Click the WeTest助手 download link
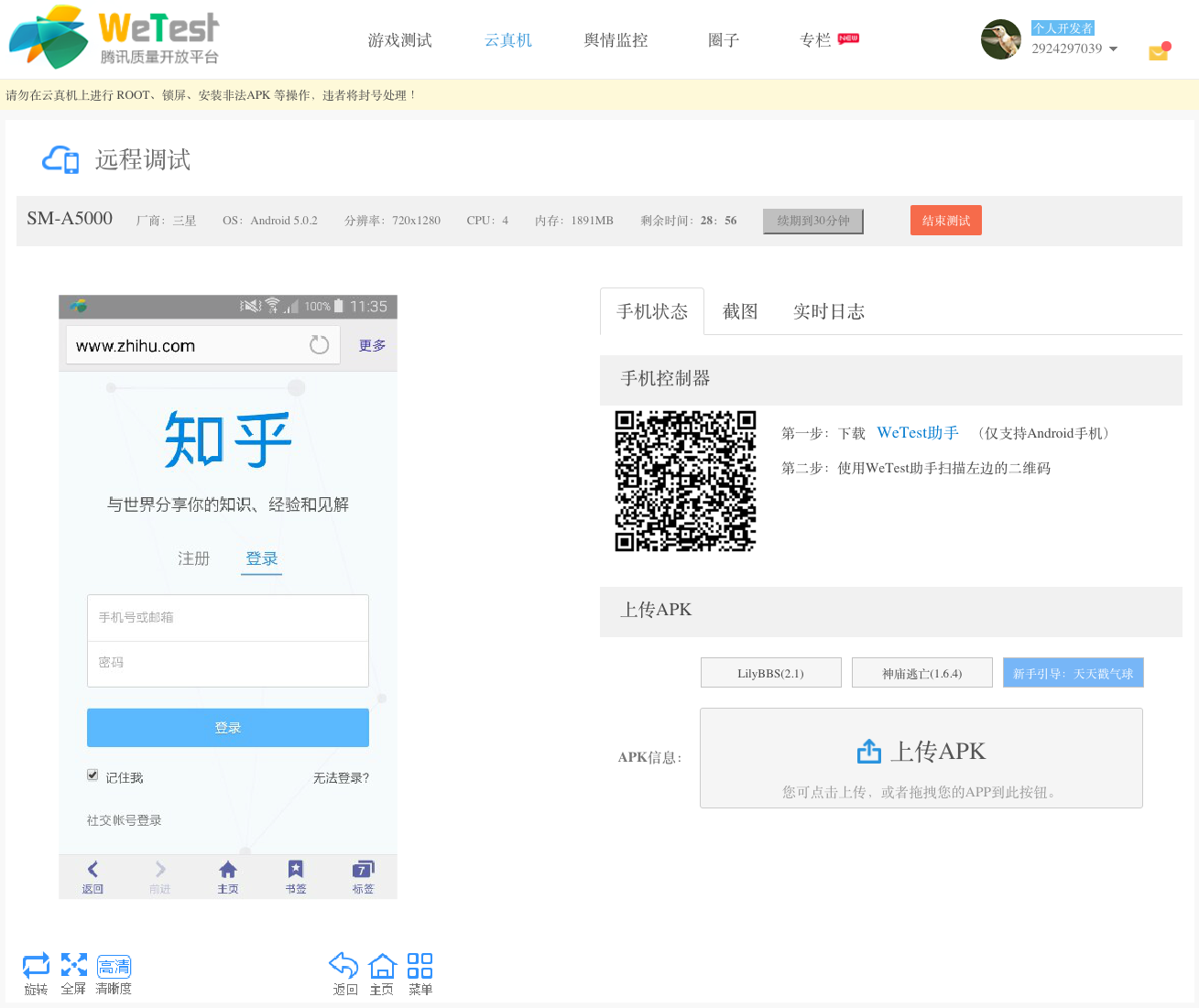The height and width of the screenshot is (1008, 1199). pyautogui.click(x=918, y=433)
